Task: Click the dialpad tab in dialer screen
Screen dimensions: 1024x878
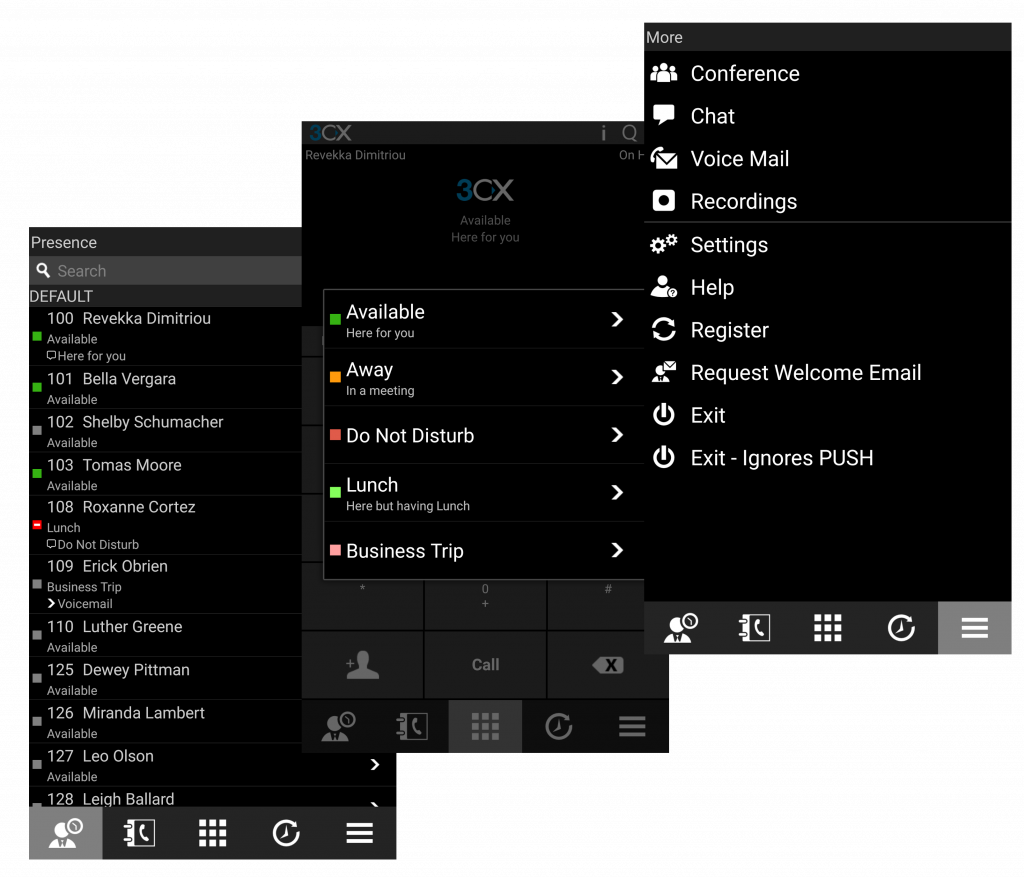Action: tap(485, 726)
